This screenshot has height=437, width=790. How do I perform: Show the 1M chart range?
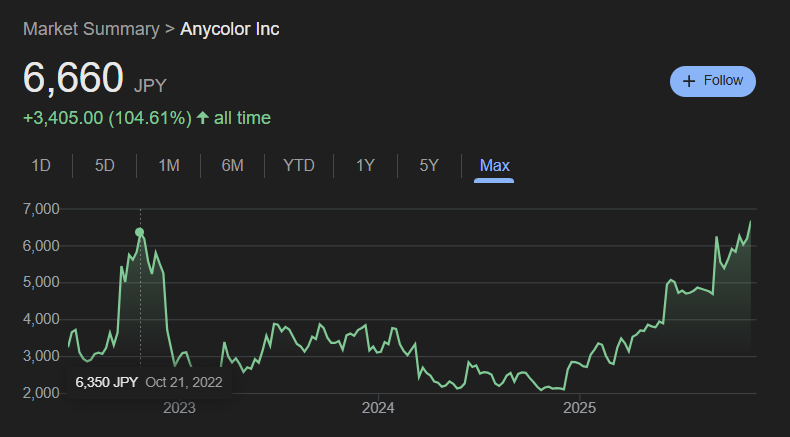[169, 165]
